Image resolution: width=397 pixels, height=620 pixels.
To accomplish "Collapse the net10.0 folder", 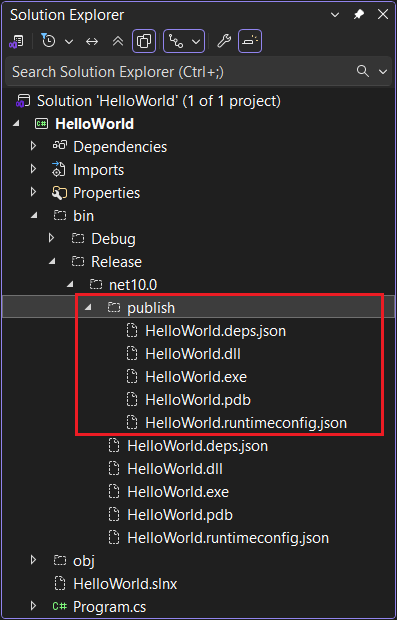I will point(70,284).
